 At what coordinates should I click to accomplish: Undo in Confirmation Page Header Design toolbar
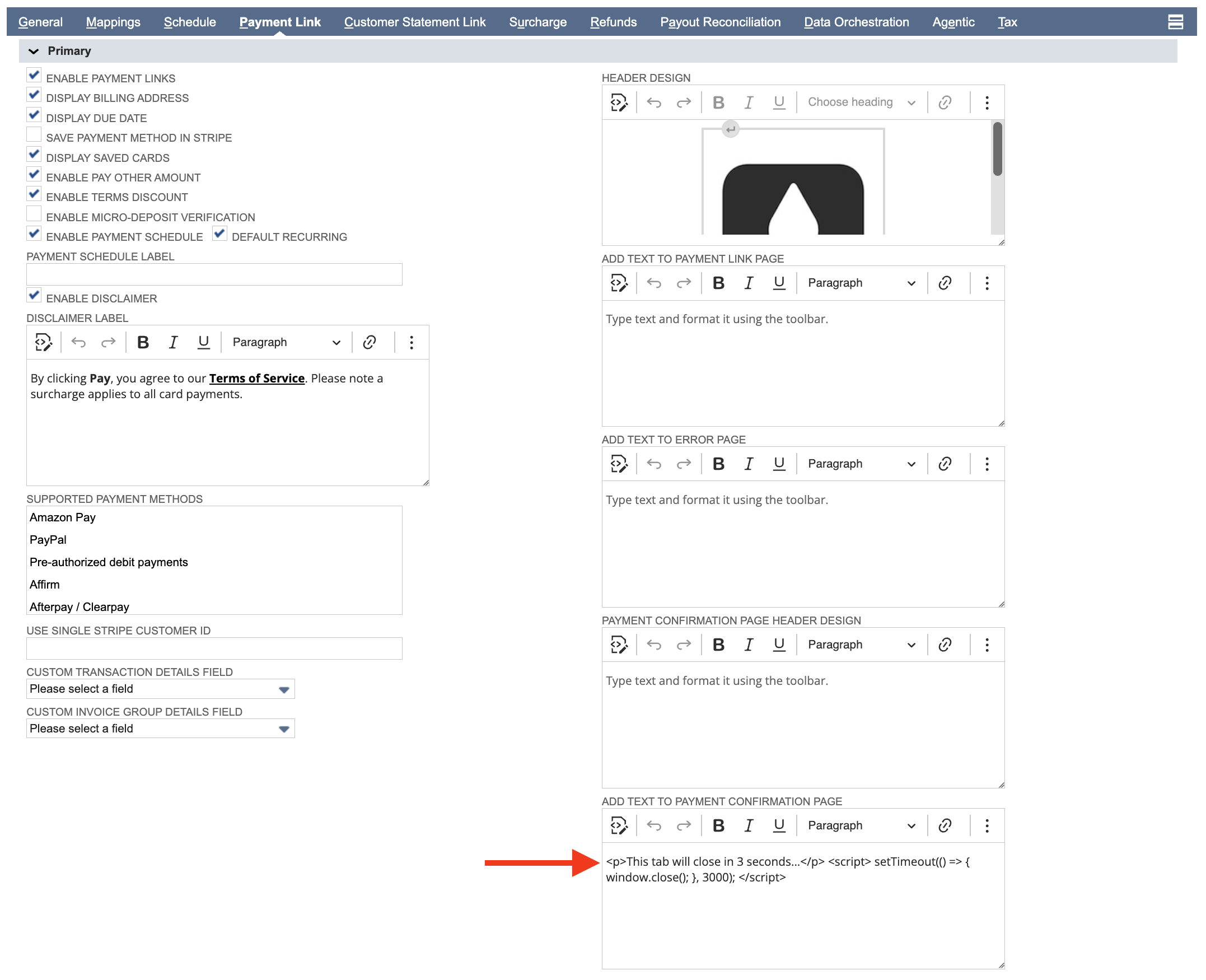(654, 645)
